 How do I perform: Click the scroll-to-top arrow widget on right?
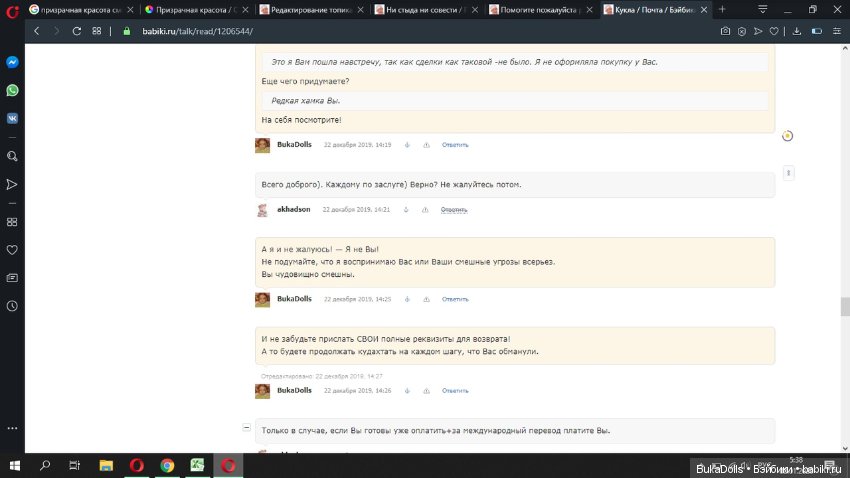click(x=788, y=173)
